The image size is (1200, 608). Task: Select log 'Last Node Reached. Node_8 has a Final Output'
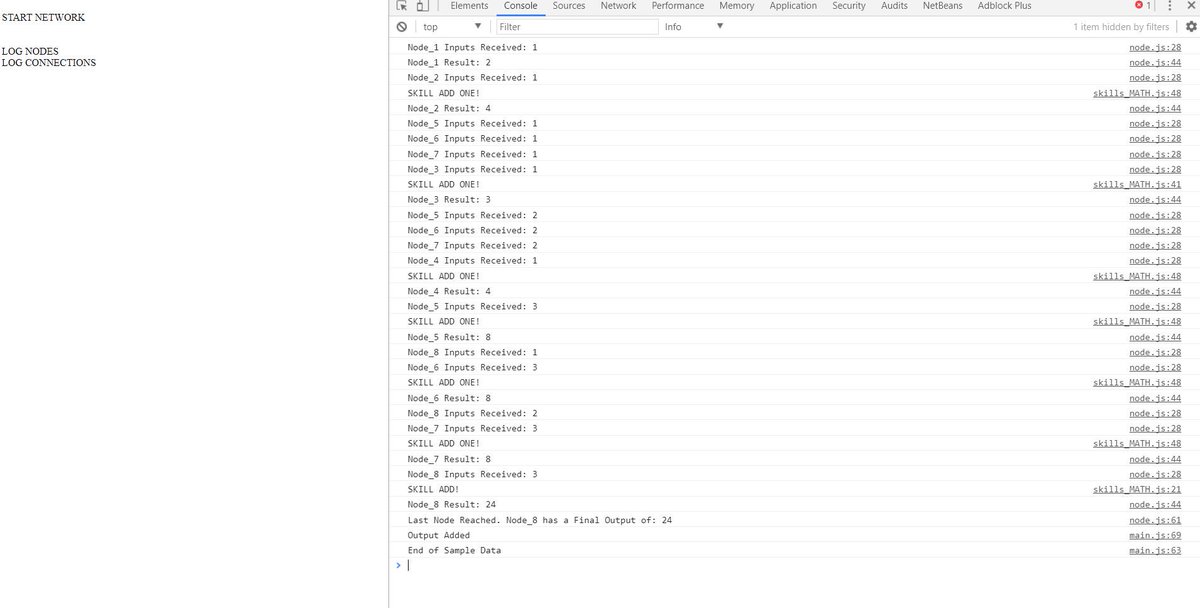pos(540,520)
